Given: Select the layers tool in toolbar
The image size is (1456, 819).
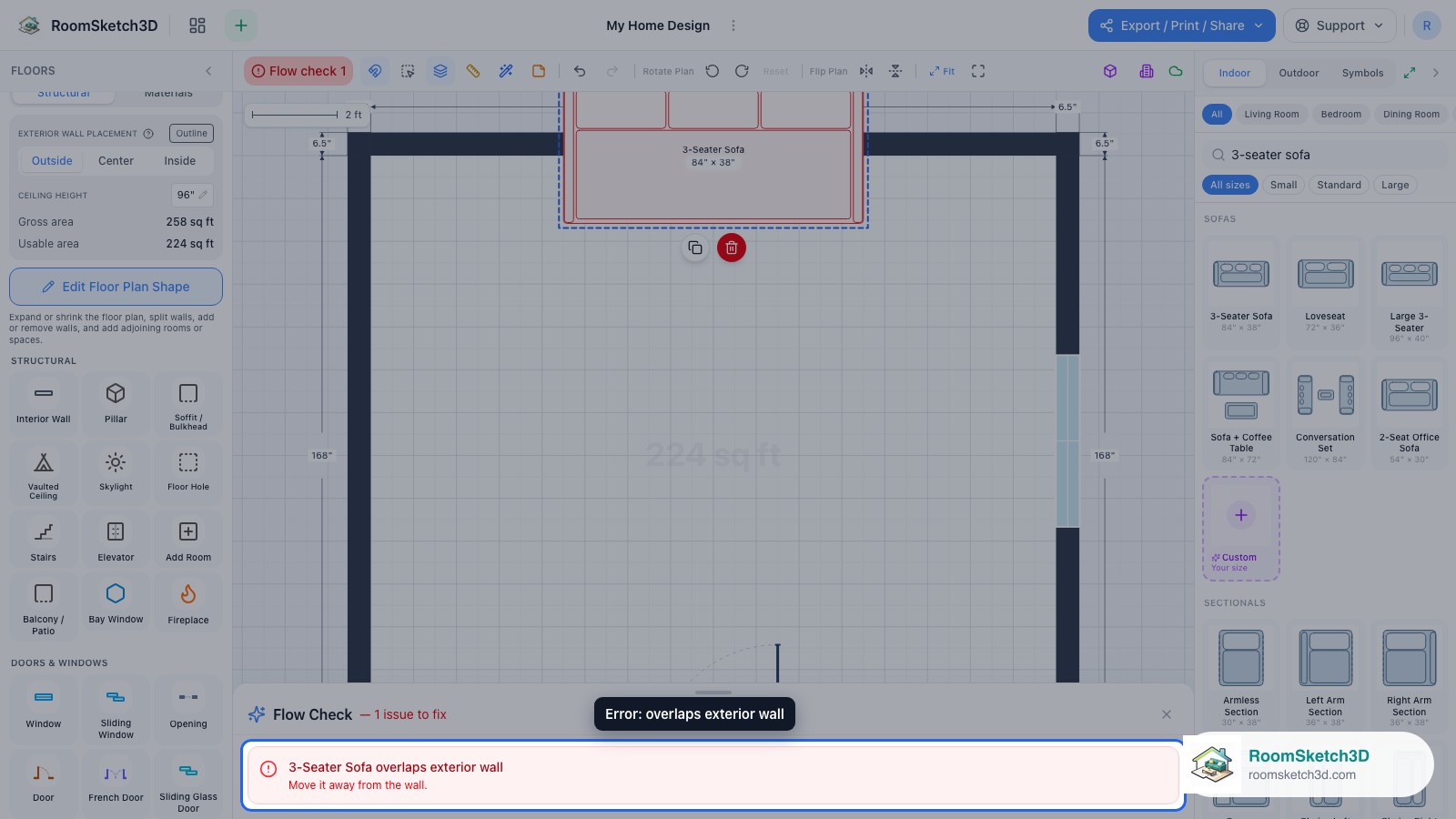Looking at the screenshot, I should (440, 71).
